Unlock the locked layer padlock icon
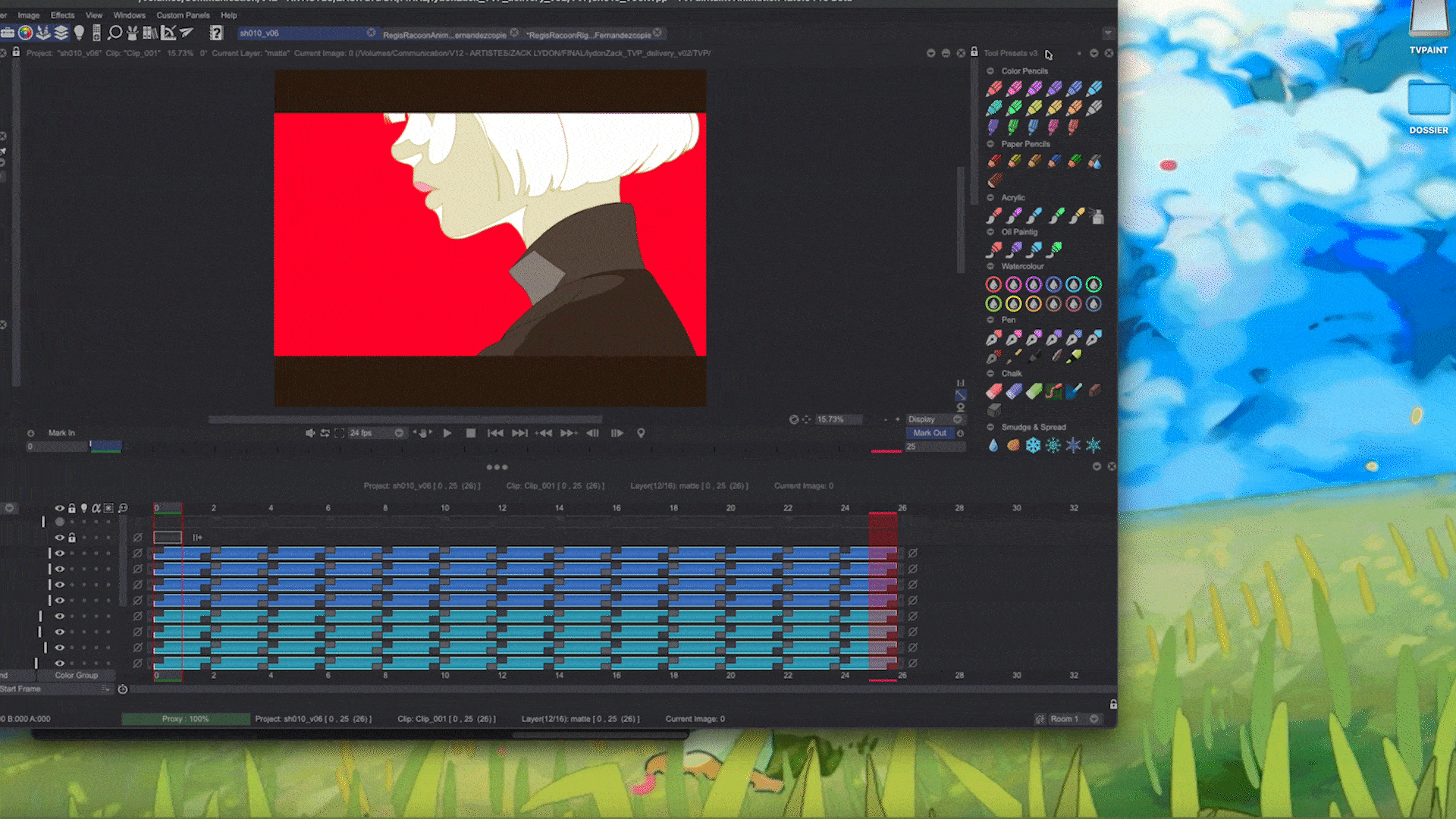 coord(72,538)
